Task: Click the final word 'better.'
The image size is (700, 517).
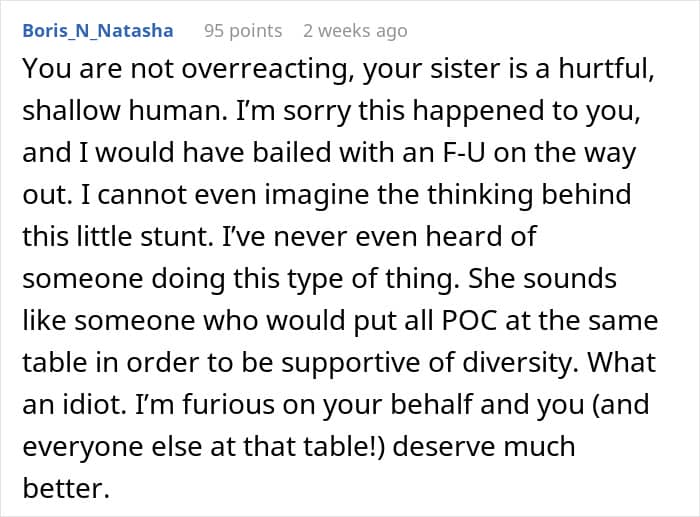Action: pyautogui.click(x=66, y=488)
